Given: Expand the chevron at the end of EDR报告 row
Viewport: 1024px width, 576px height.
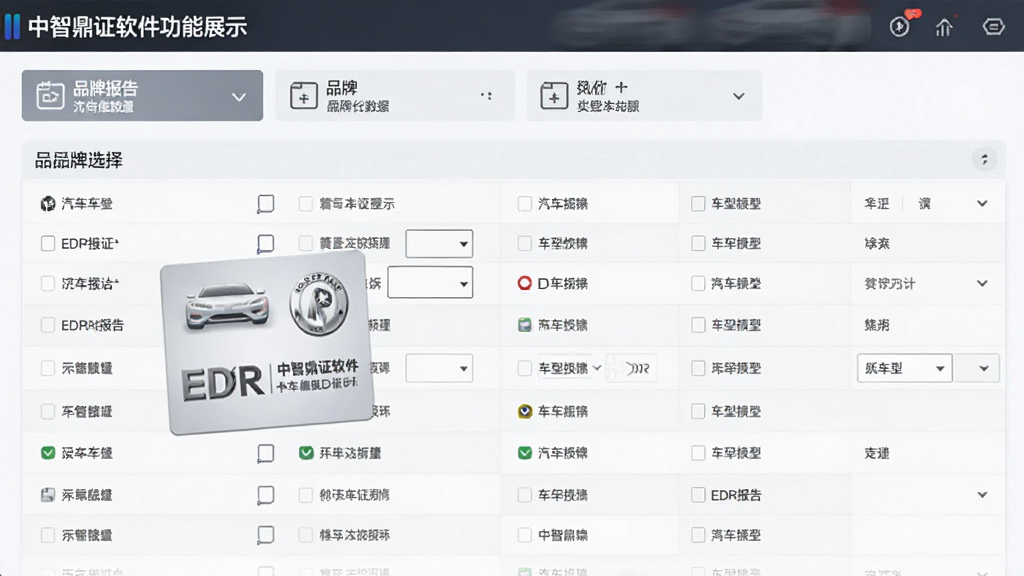Looking at the screenshot, I should 982,495.
